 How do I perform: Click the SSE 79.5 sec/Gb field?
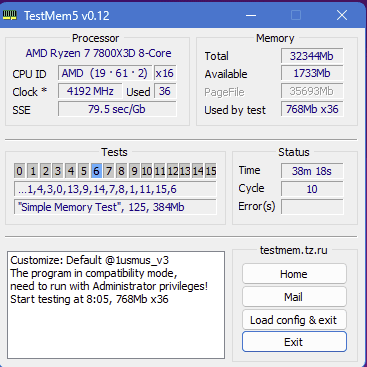[x=117, y=109]
